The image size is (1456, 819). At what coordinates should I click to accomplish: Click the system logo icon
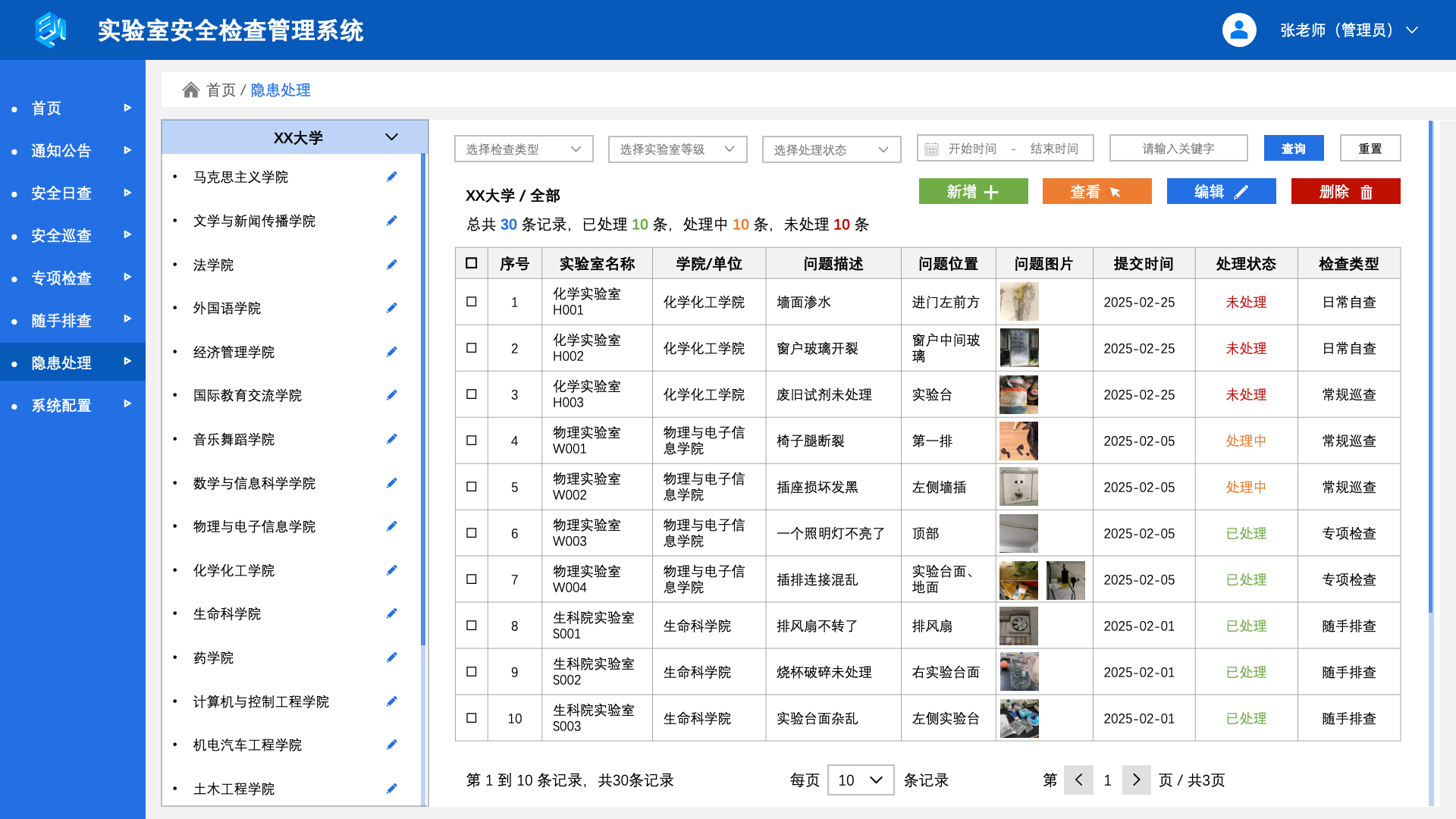[50, 30]
